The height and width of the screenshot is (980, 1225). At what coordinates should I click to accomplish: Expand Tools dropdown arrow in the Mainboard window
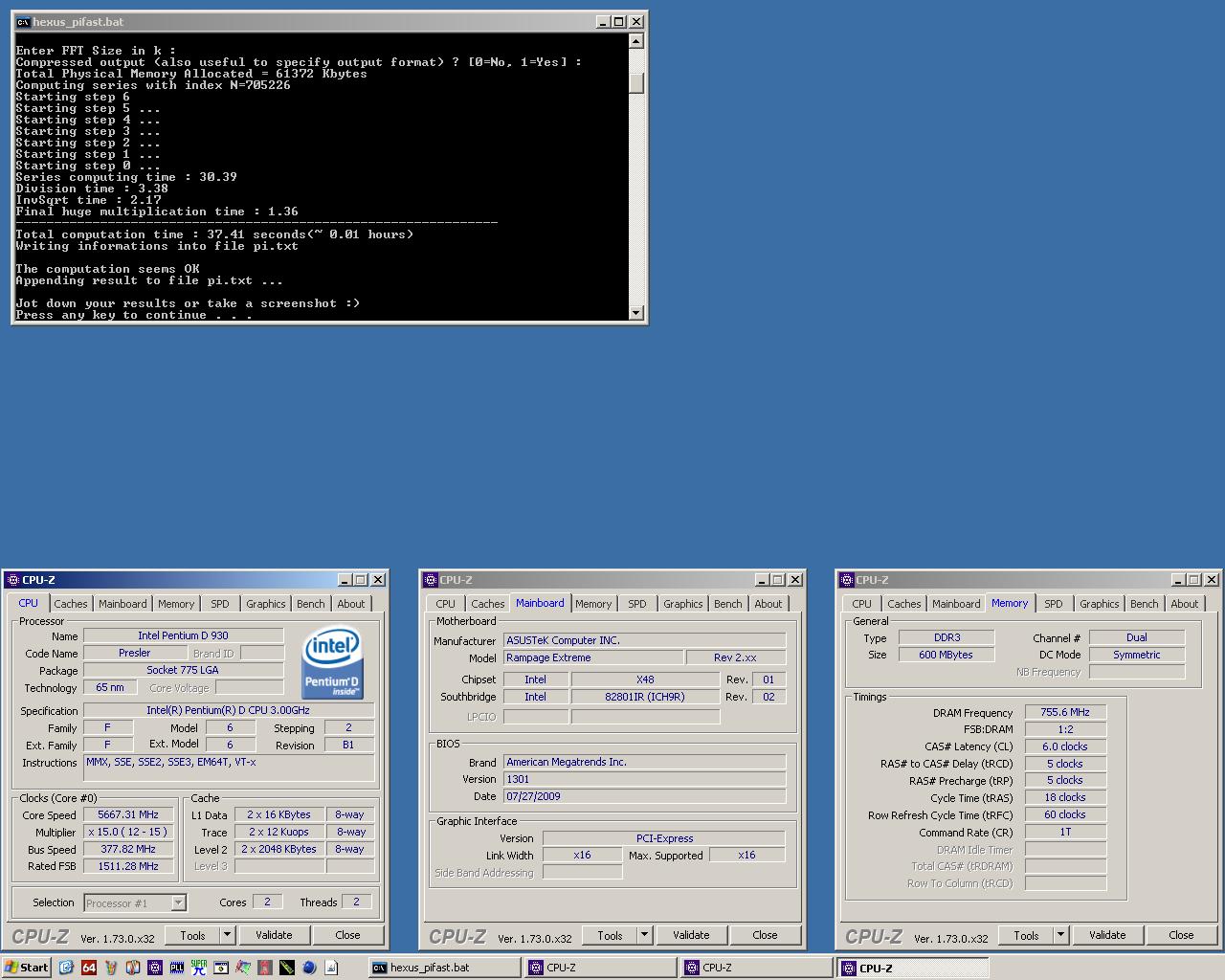[645, 935]
